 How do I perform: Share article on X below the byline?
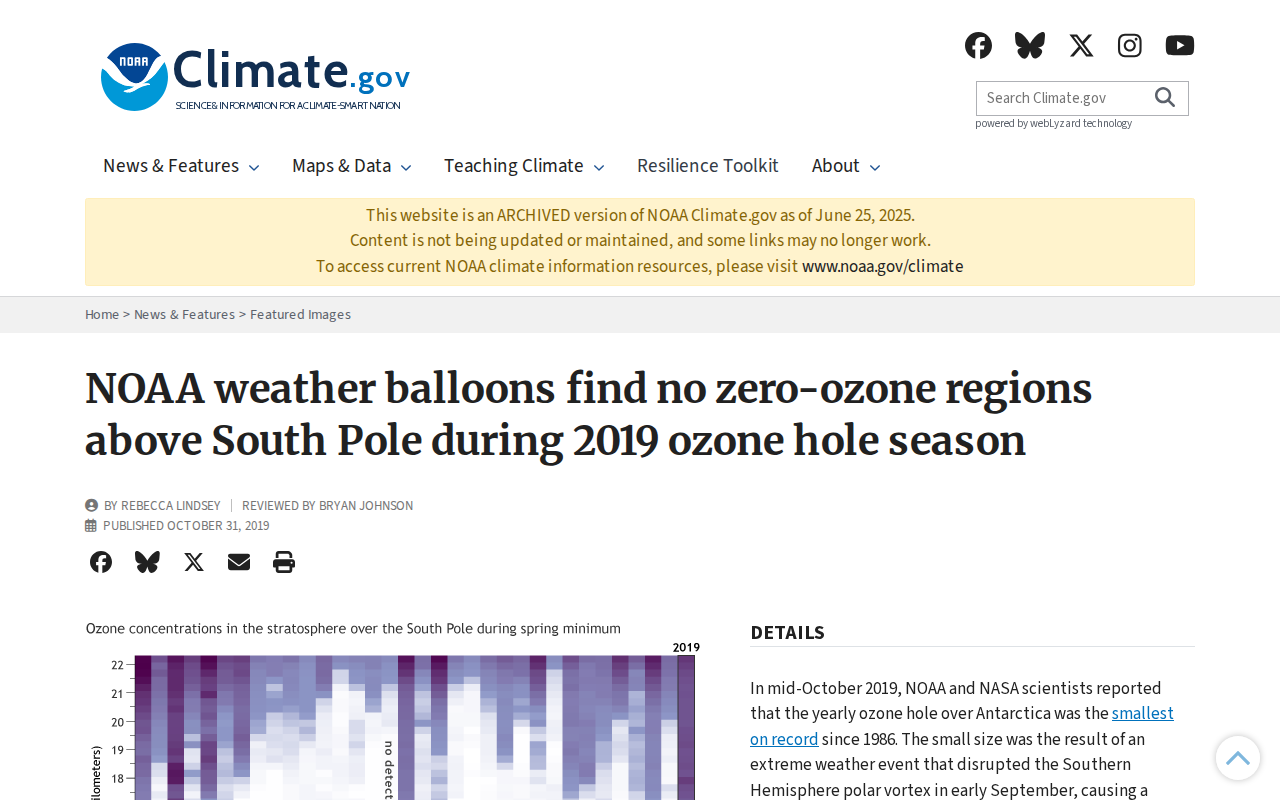[x=194, y=562]
